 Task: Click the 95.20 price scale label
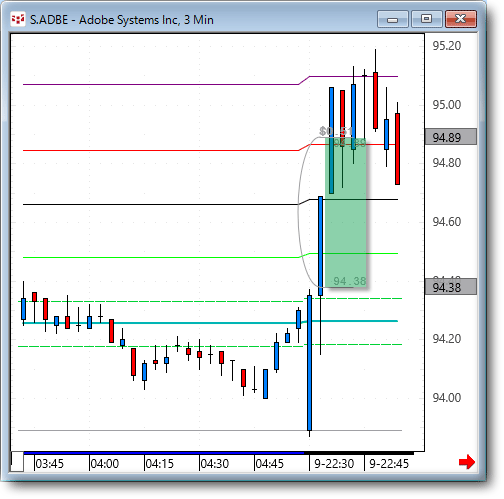click(x=447, y=46)
